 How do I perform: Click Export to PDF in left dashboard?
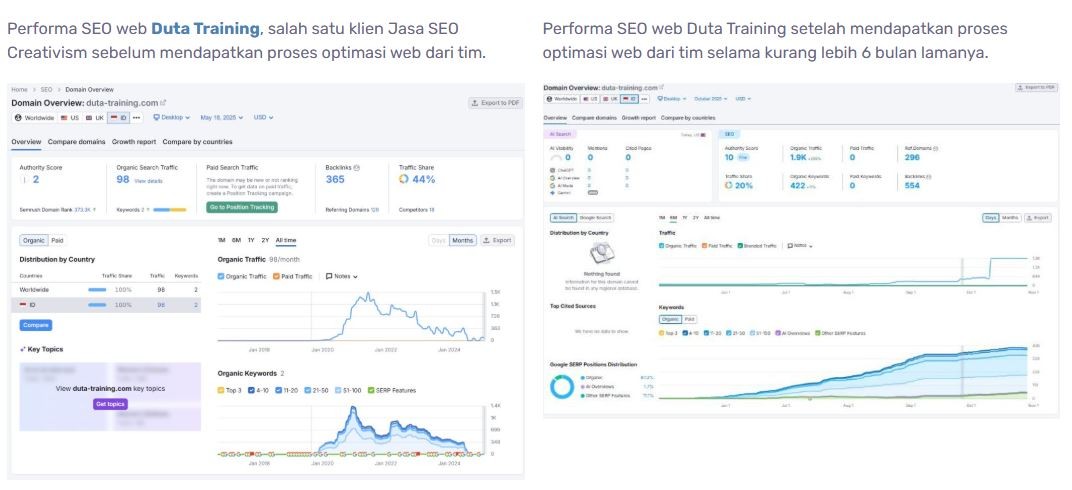(496, 103)
